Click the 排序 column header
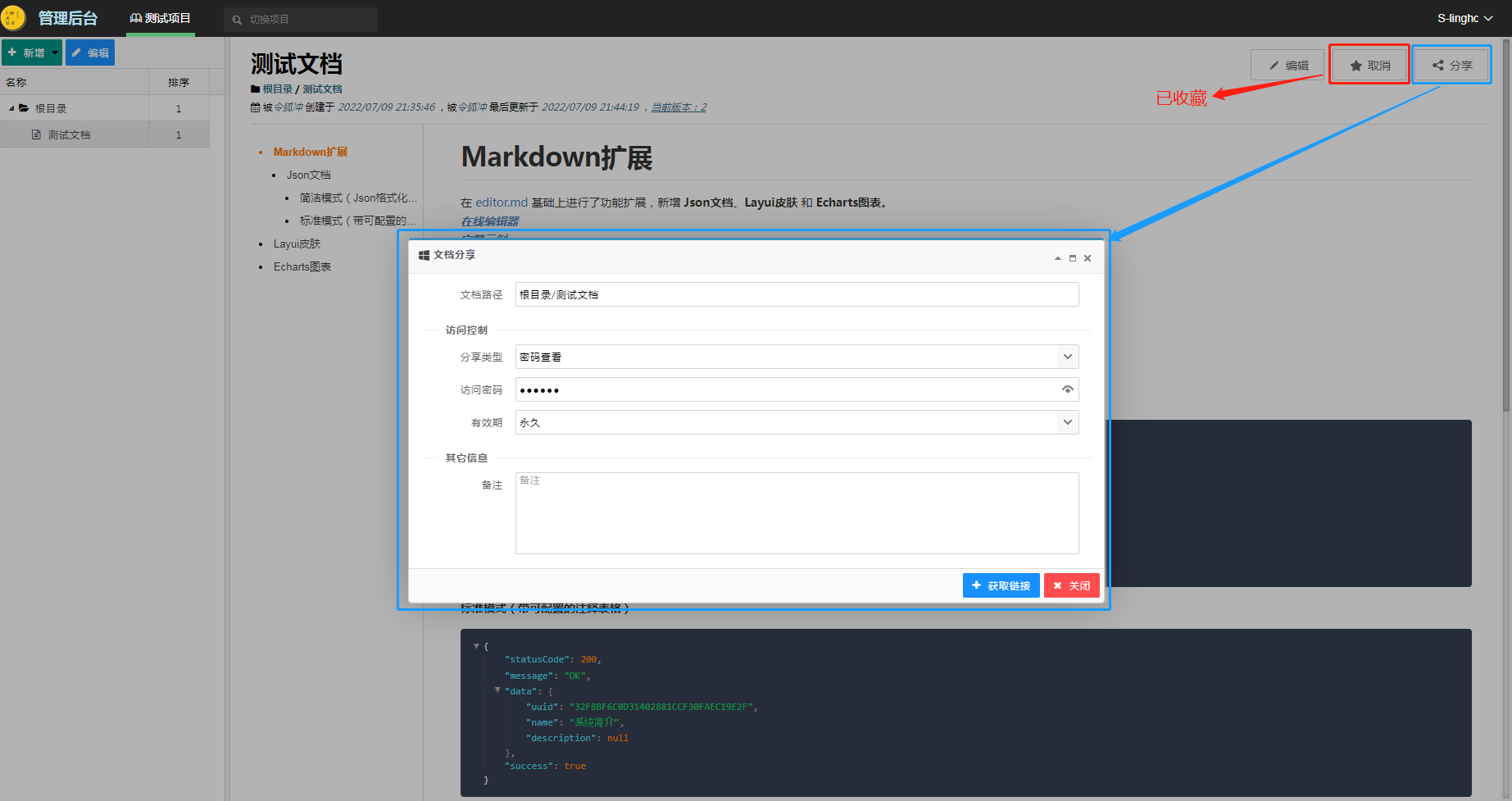Viewport: 1512px width, 801px height. tap(179, 82)
